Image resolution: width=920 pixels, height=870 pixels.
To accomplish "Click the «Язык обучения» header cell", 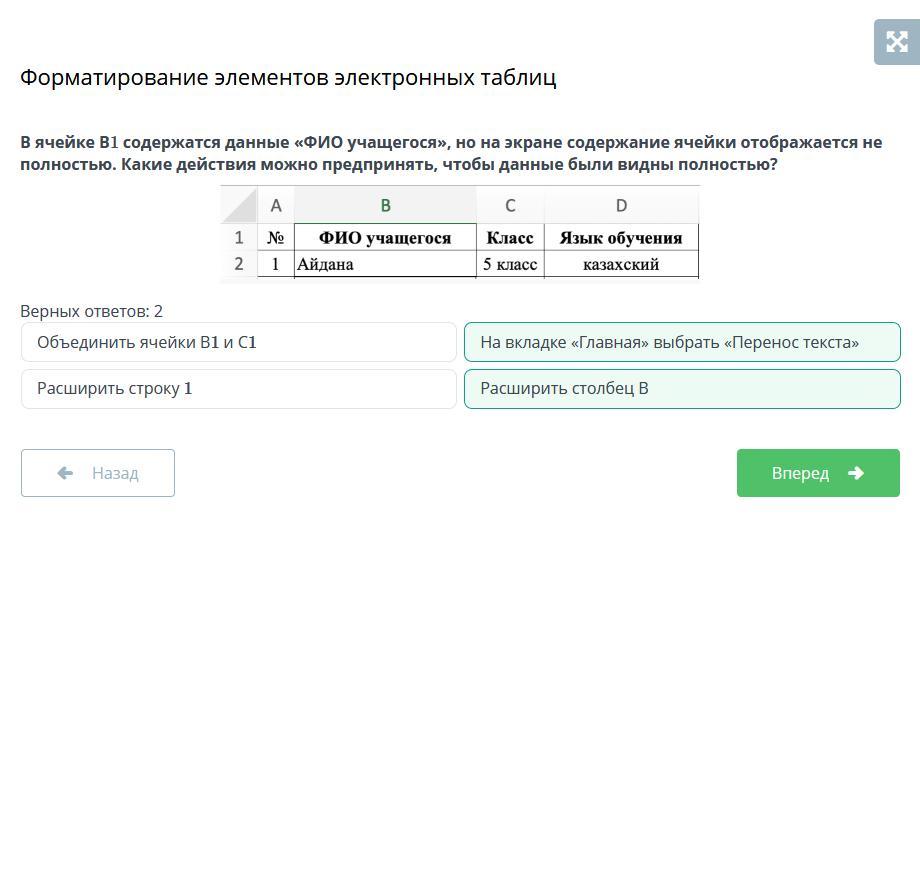I will [x=621, y=238].
